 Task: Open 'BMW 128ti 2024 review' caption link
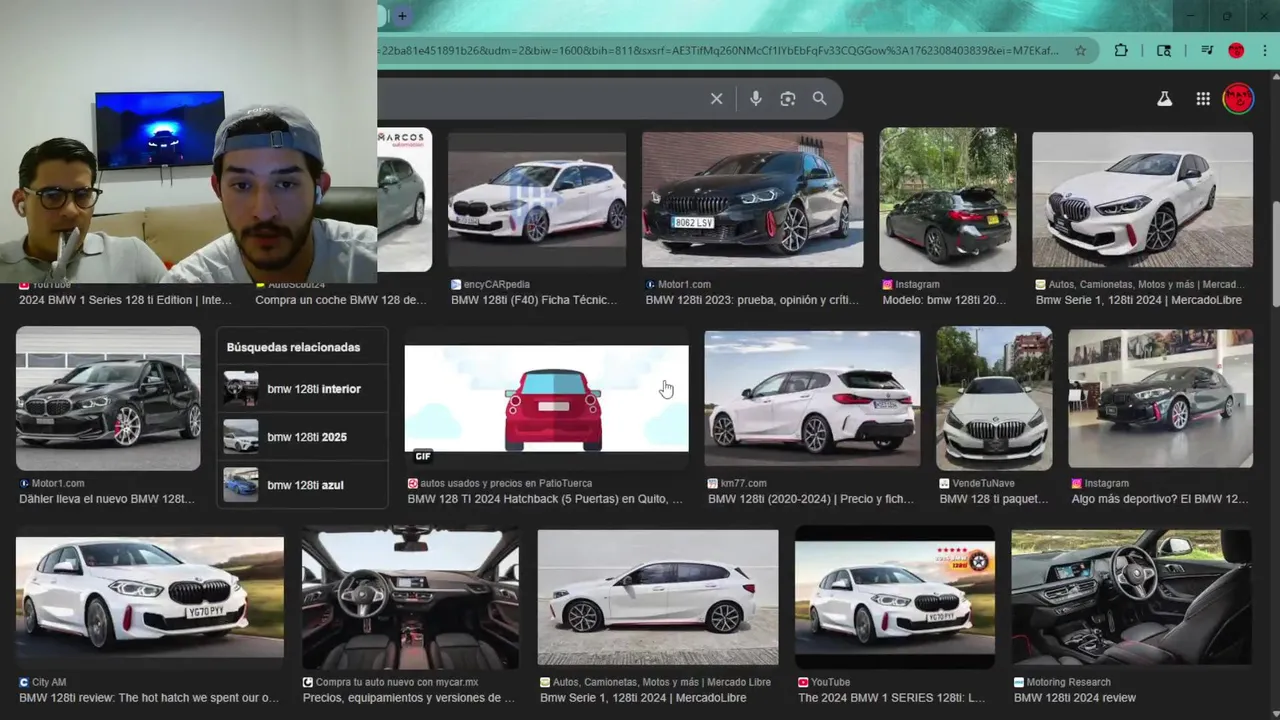tap(1075, 698)
